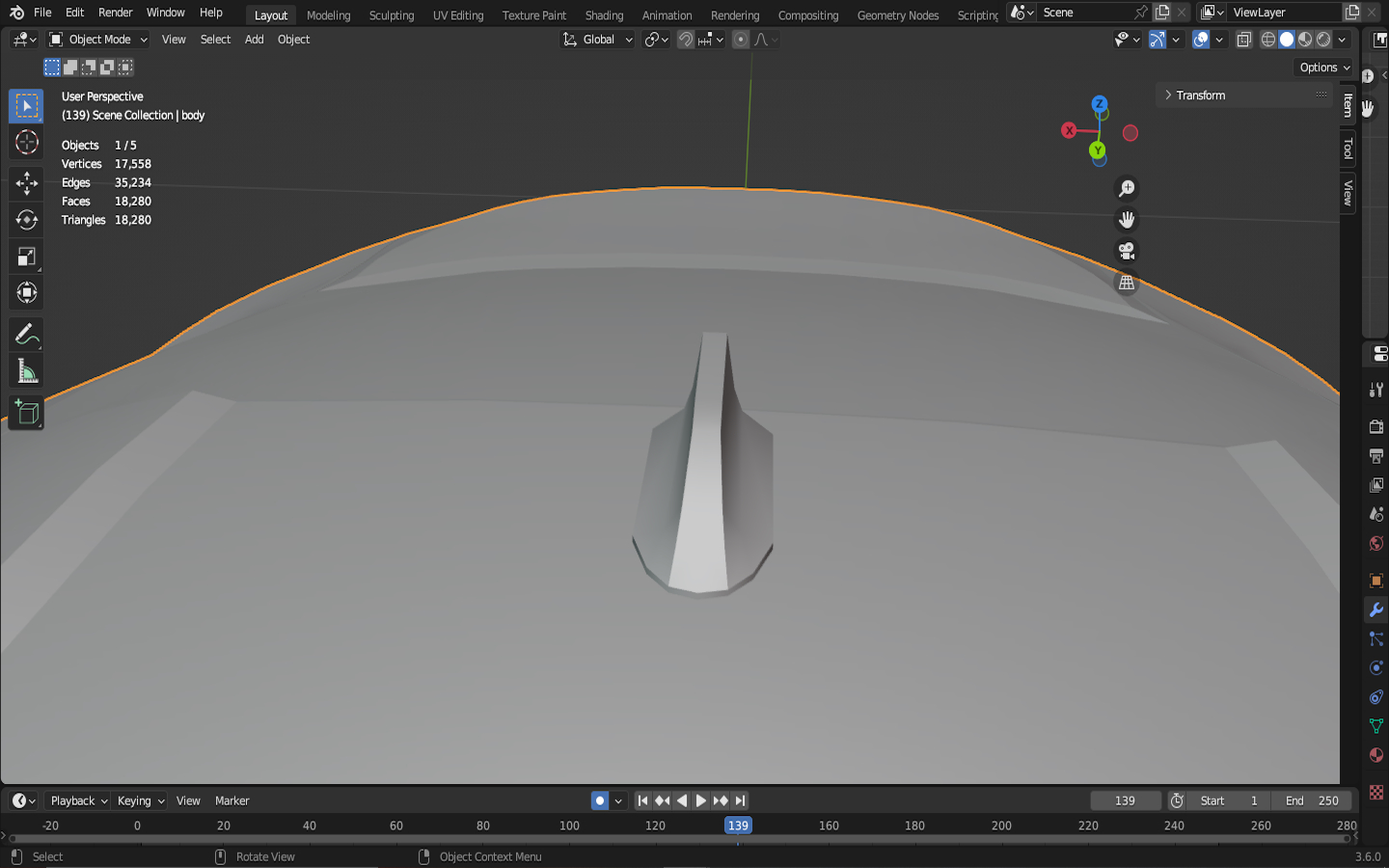Open the Scene properties tab
The image size is (1389, 868).
(x=1376, y=514)
